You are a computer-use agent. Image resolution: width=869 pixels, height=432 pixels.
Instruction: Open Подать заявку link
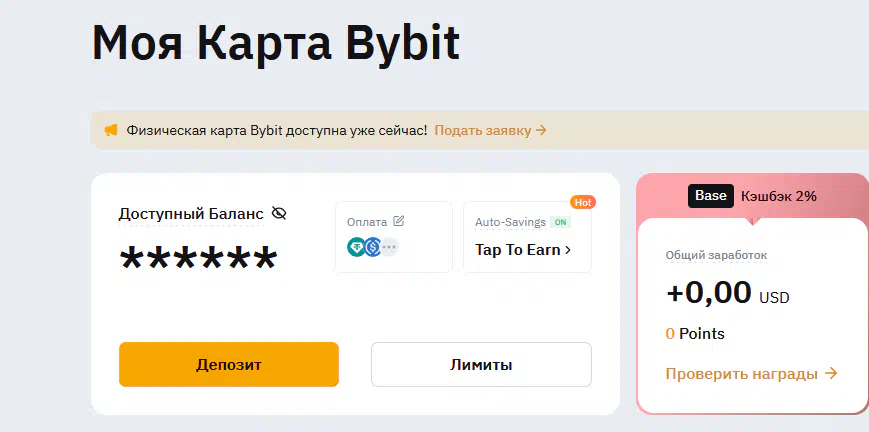(490, 130)
